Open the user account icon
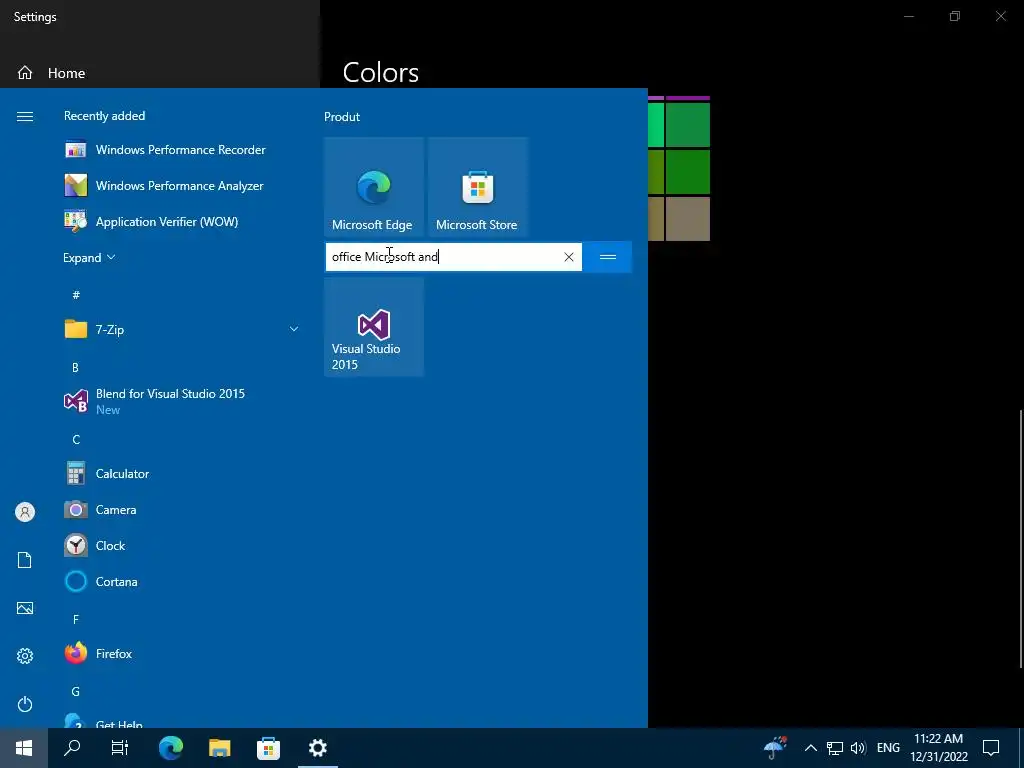 tap(25, 512)
